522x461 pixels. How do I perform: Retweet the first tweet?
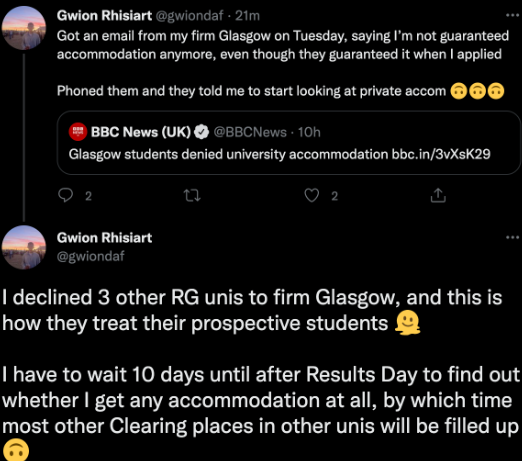coord(192,196)
